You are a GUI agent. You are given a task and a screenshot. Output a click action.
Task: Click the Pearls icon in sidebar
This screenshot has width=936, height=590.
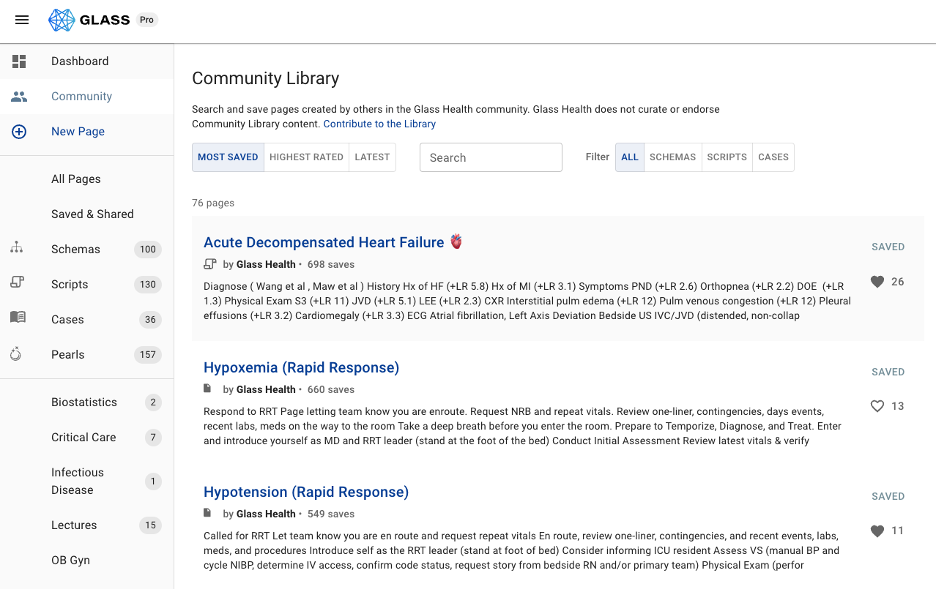(17, 354)
